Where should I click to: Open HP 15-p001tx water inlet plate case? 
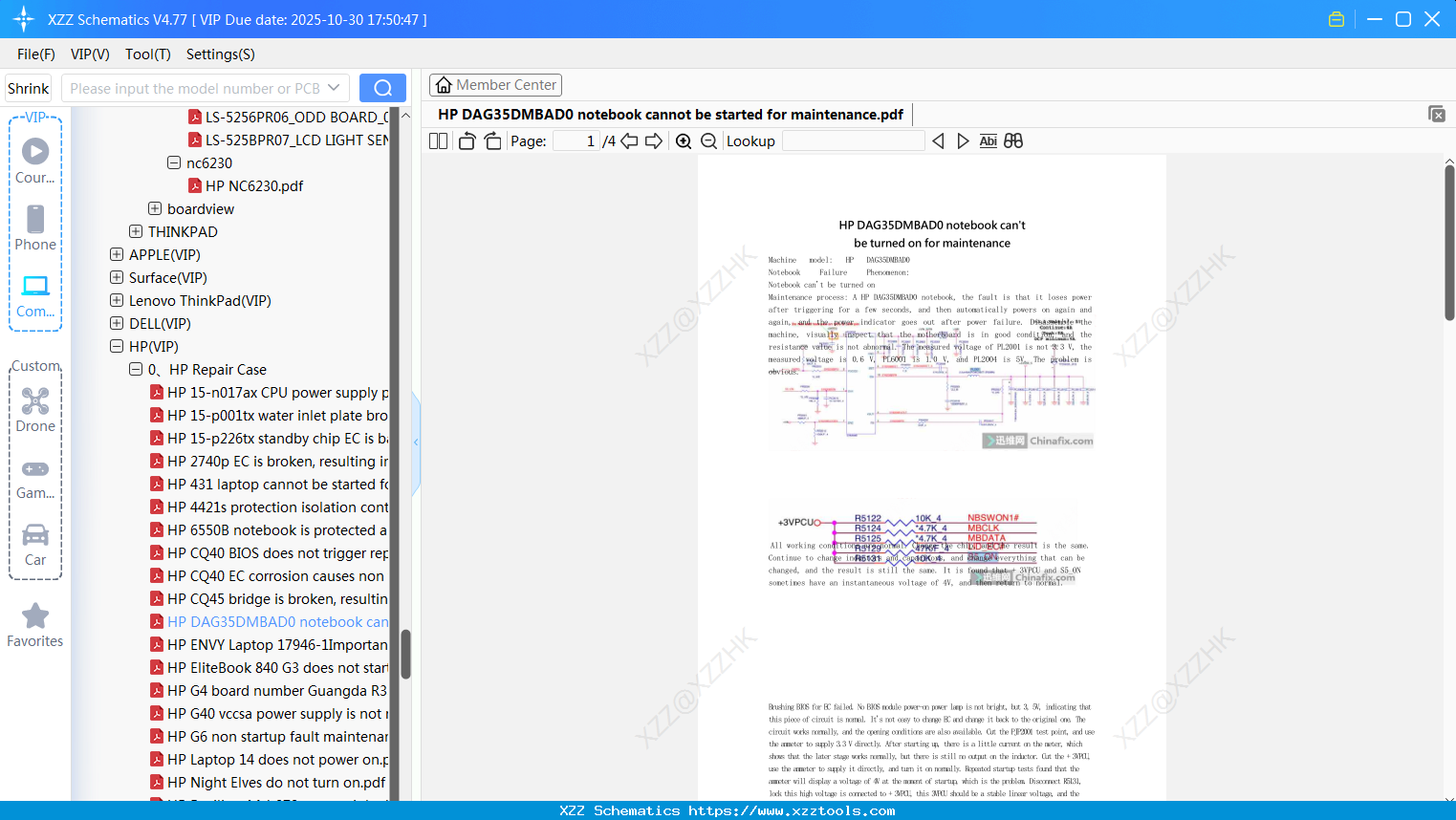pyautogui.click(x=269, y=415)
